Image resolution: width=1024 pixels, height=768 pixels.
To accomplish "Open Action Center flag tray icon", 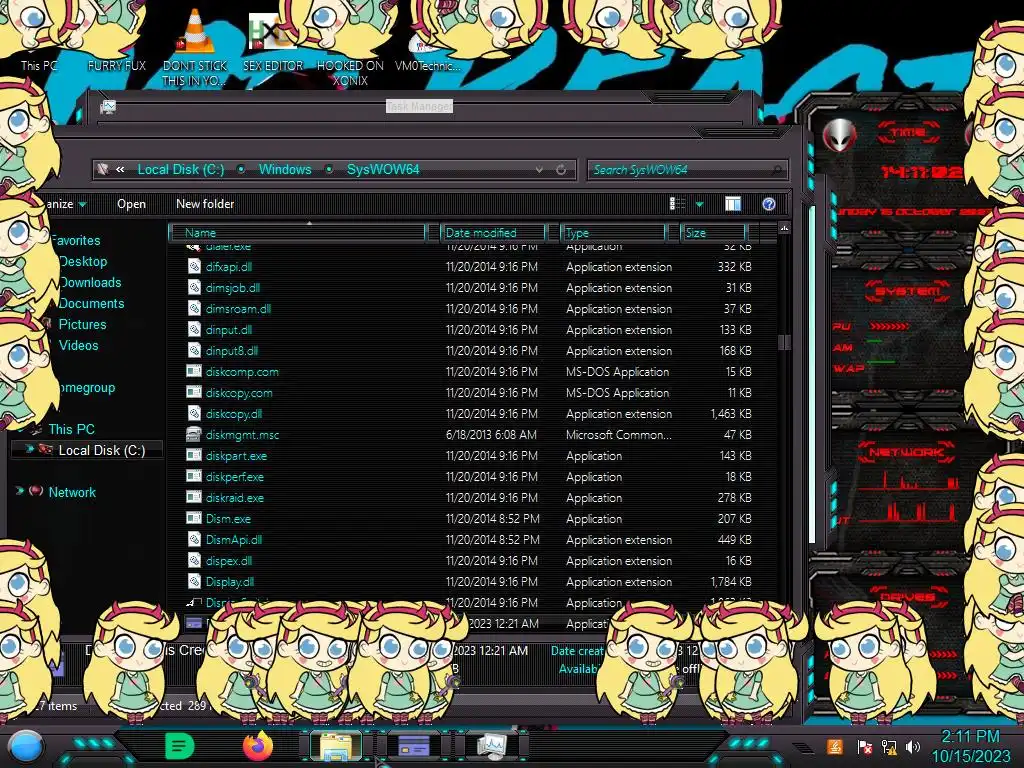I will (x=865, y=746).
